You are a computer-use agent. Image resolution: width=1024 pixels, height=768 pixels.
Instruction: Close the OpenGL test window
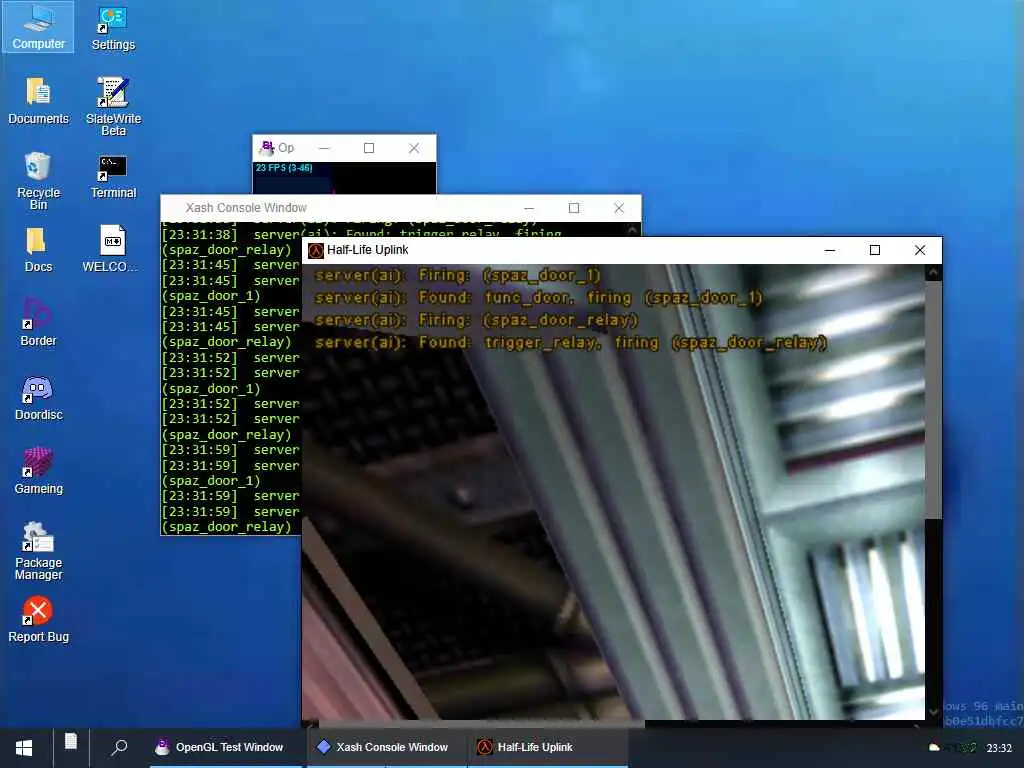[414, 148]
